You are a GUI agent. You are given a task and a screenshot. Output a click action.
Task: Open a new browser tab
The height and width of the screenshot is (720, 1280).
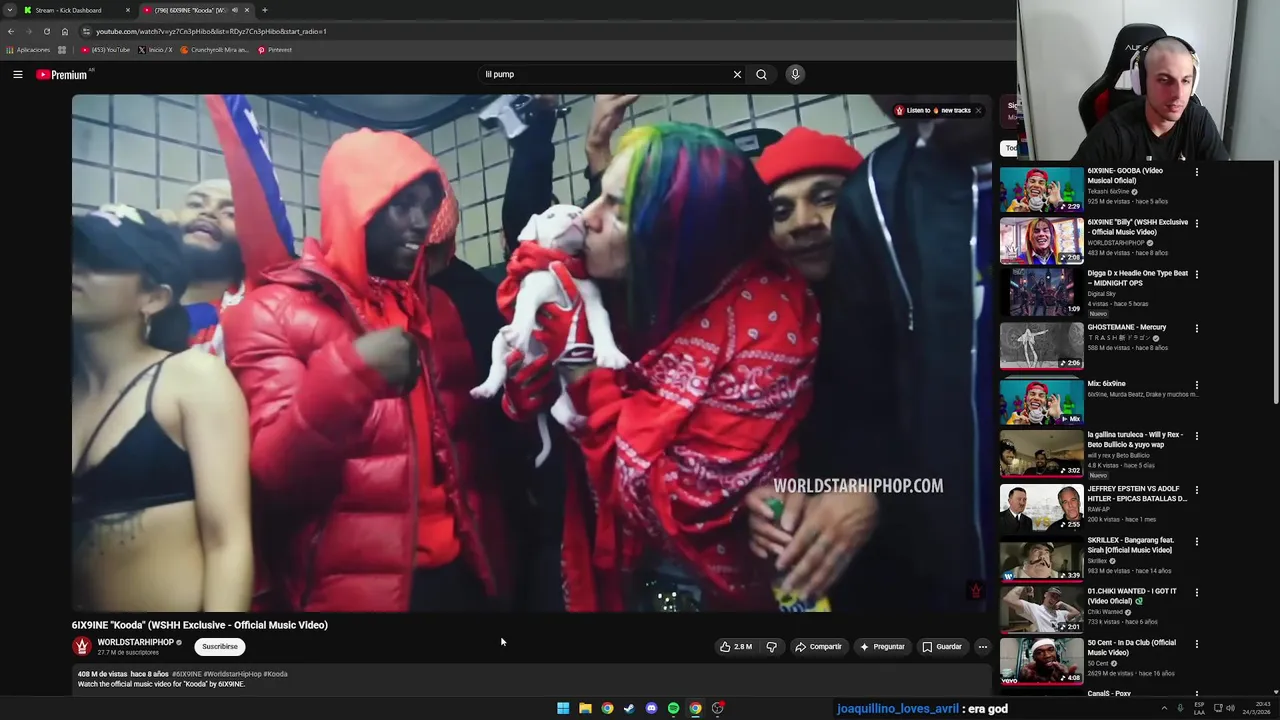264,10
